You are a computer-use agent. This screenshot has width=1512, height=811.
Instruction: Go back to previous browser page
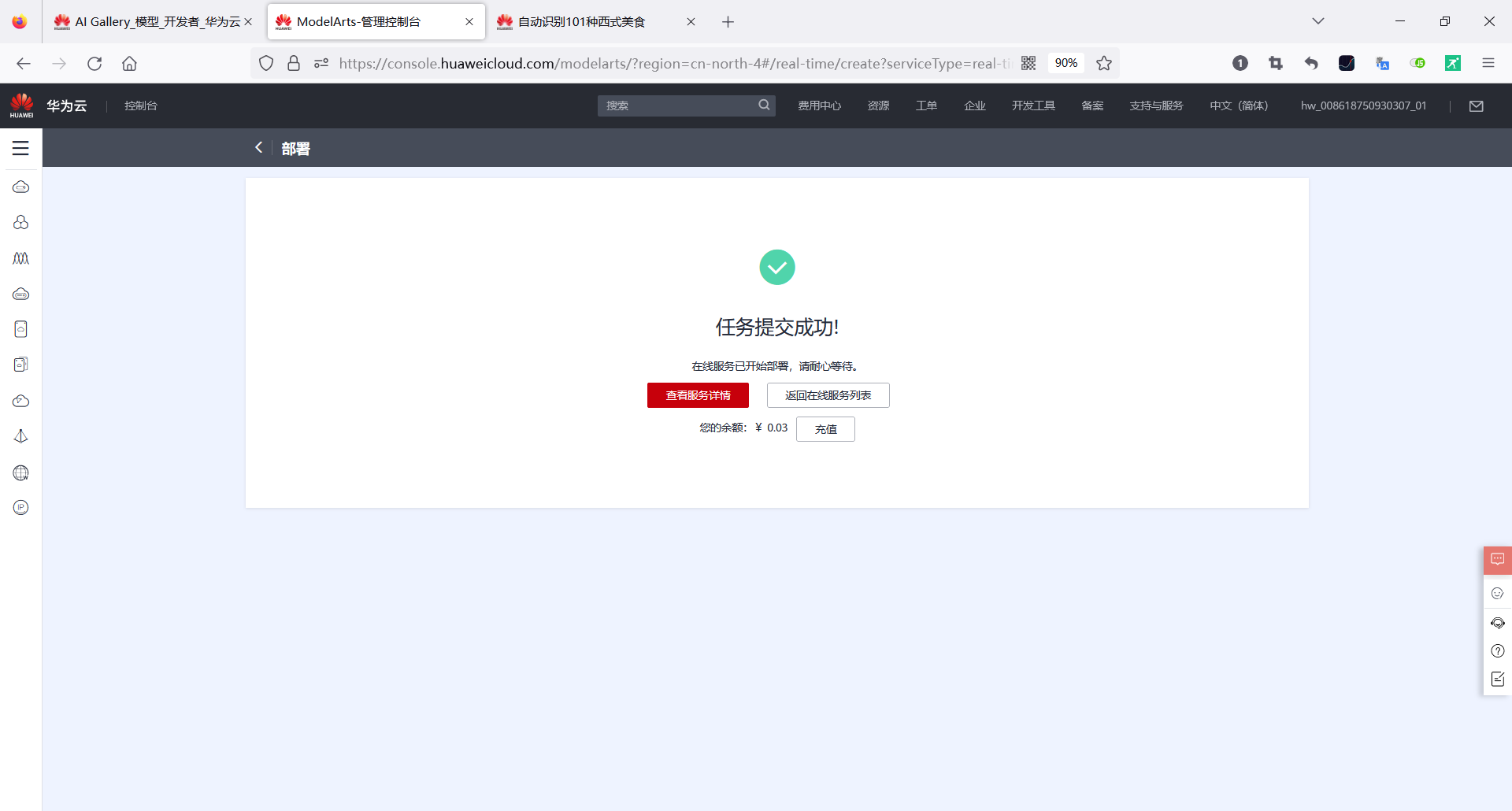click(x=24, y=64)
